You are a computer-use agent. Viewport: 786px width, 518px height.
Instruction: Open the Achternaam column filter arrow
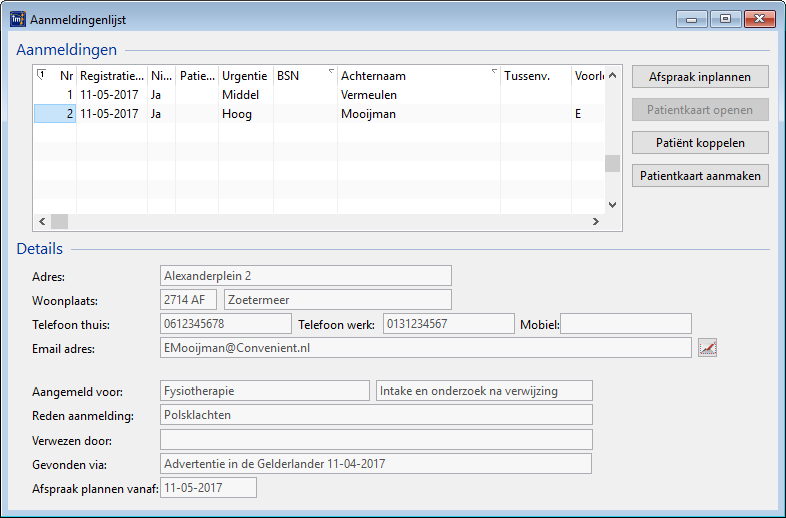click(494, 72)
